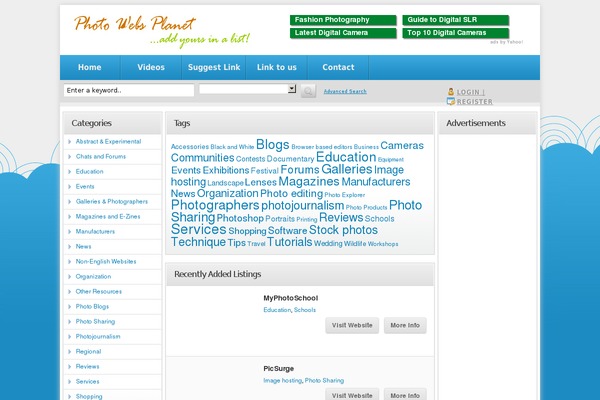Open Latest Digital Camera ad

(x=343, y=33)
